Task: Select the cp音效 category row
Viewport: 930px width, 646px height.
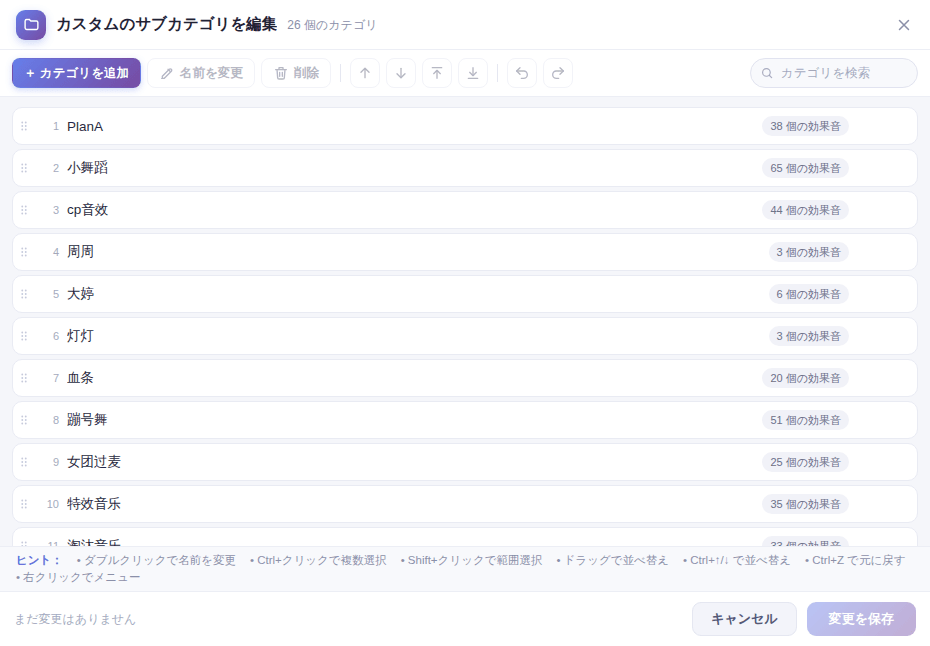Action: [465, 210]
